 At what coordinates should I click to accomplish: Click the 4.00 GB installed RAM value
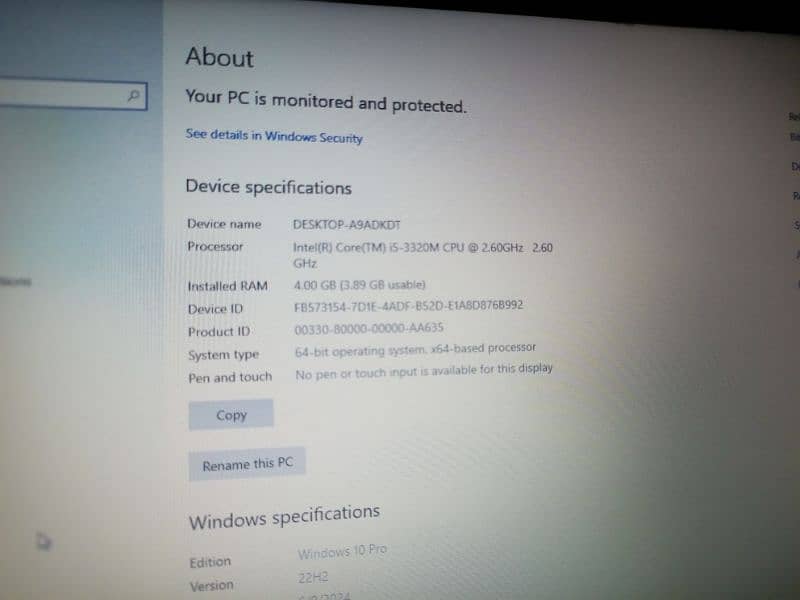click(x=360, y=285)
